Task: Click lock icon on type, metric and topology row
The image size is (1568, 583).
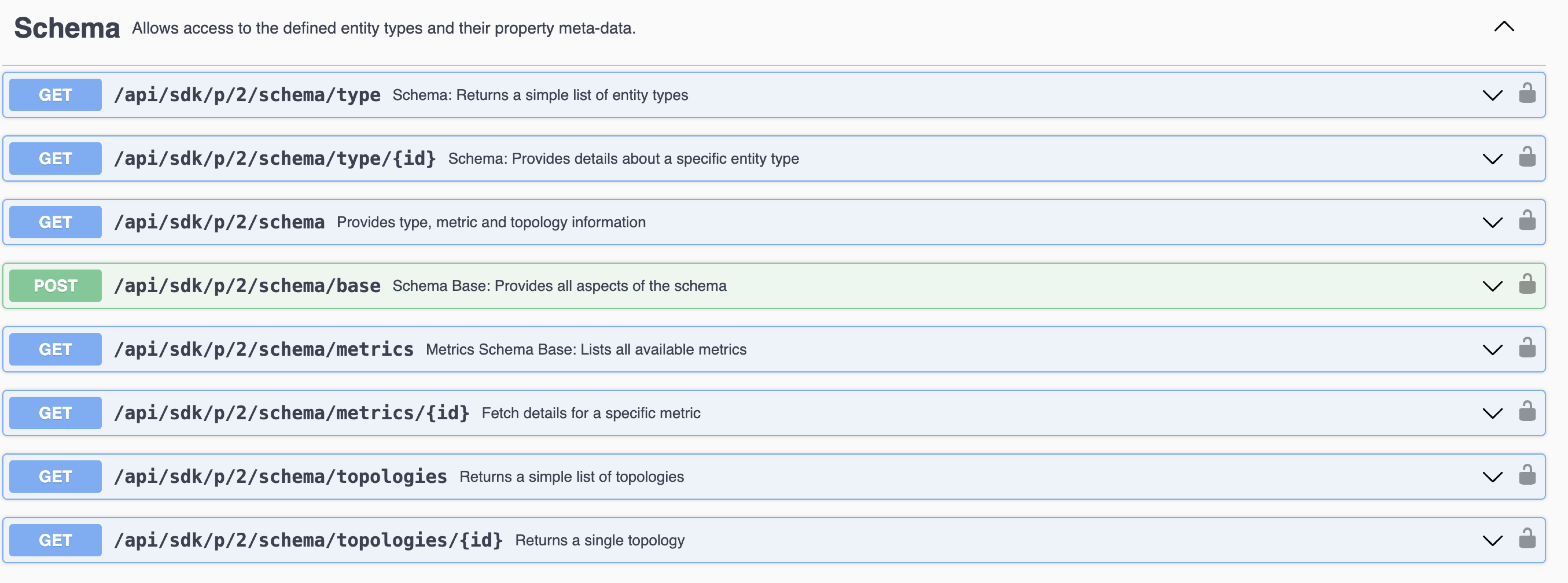Action: pos(1527,220)
